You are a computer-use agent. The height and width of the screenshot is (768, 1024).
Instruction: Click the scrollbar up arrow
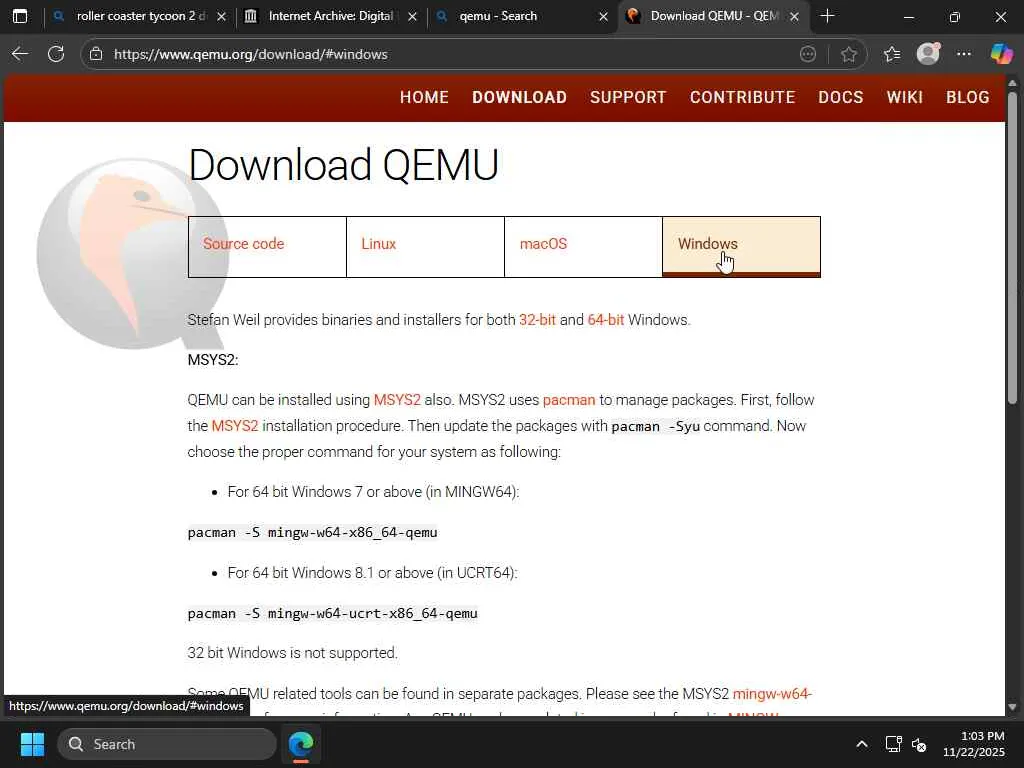click(1012, 83)
